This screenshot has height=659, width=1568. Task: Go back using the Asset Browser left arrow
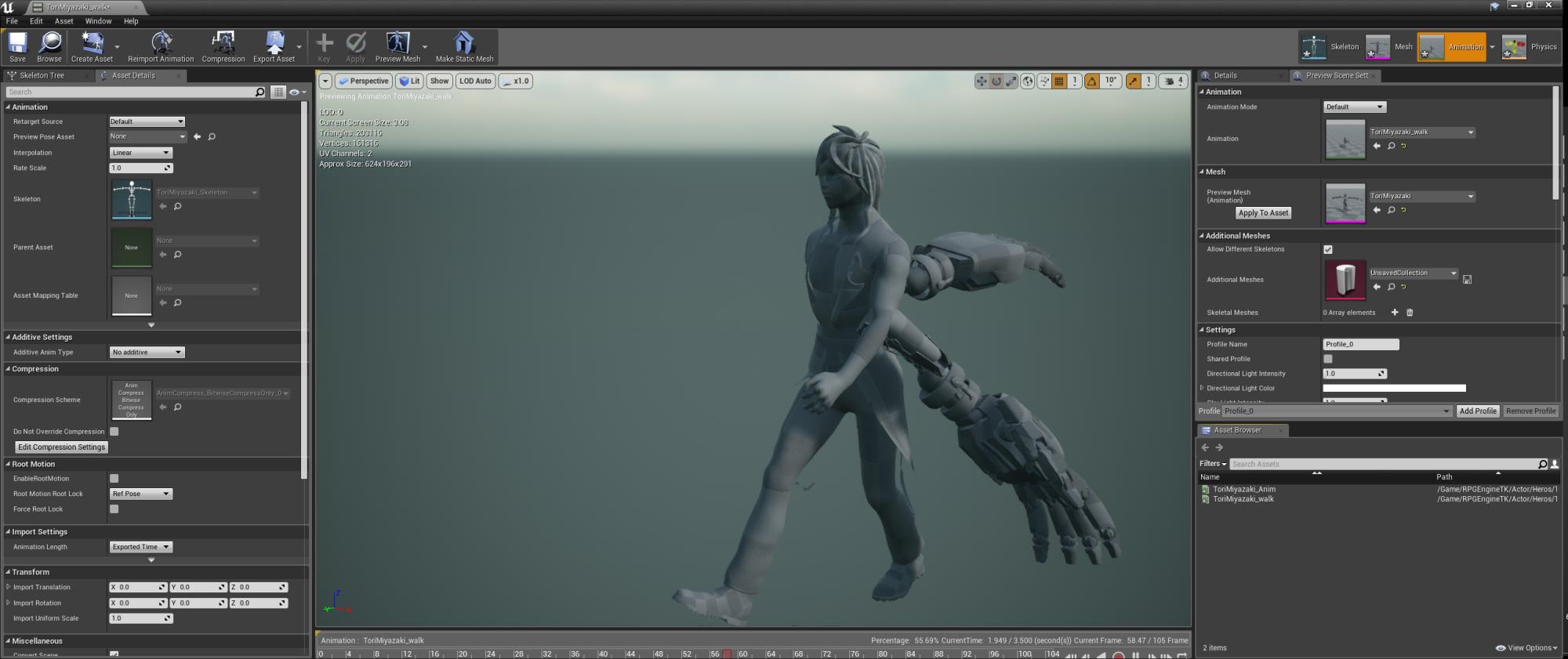coord(1205,447)
